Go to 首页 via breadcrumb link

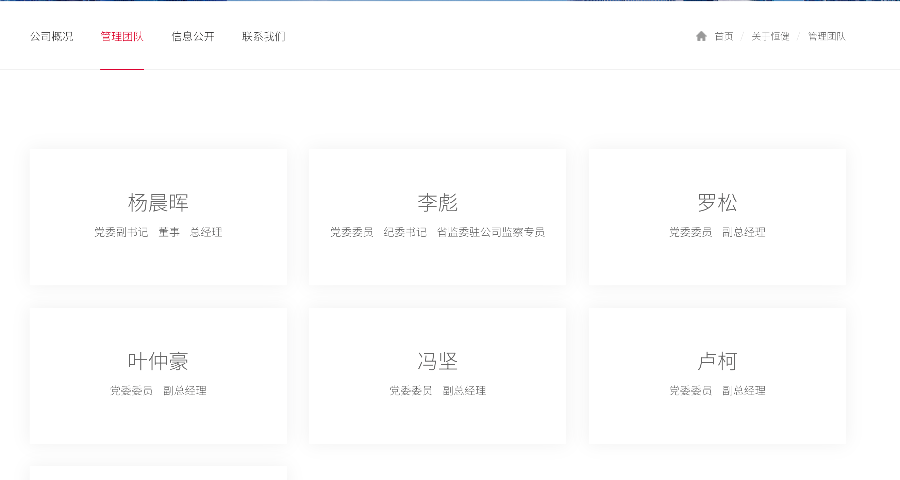click(724, 36)
